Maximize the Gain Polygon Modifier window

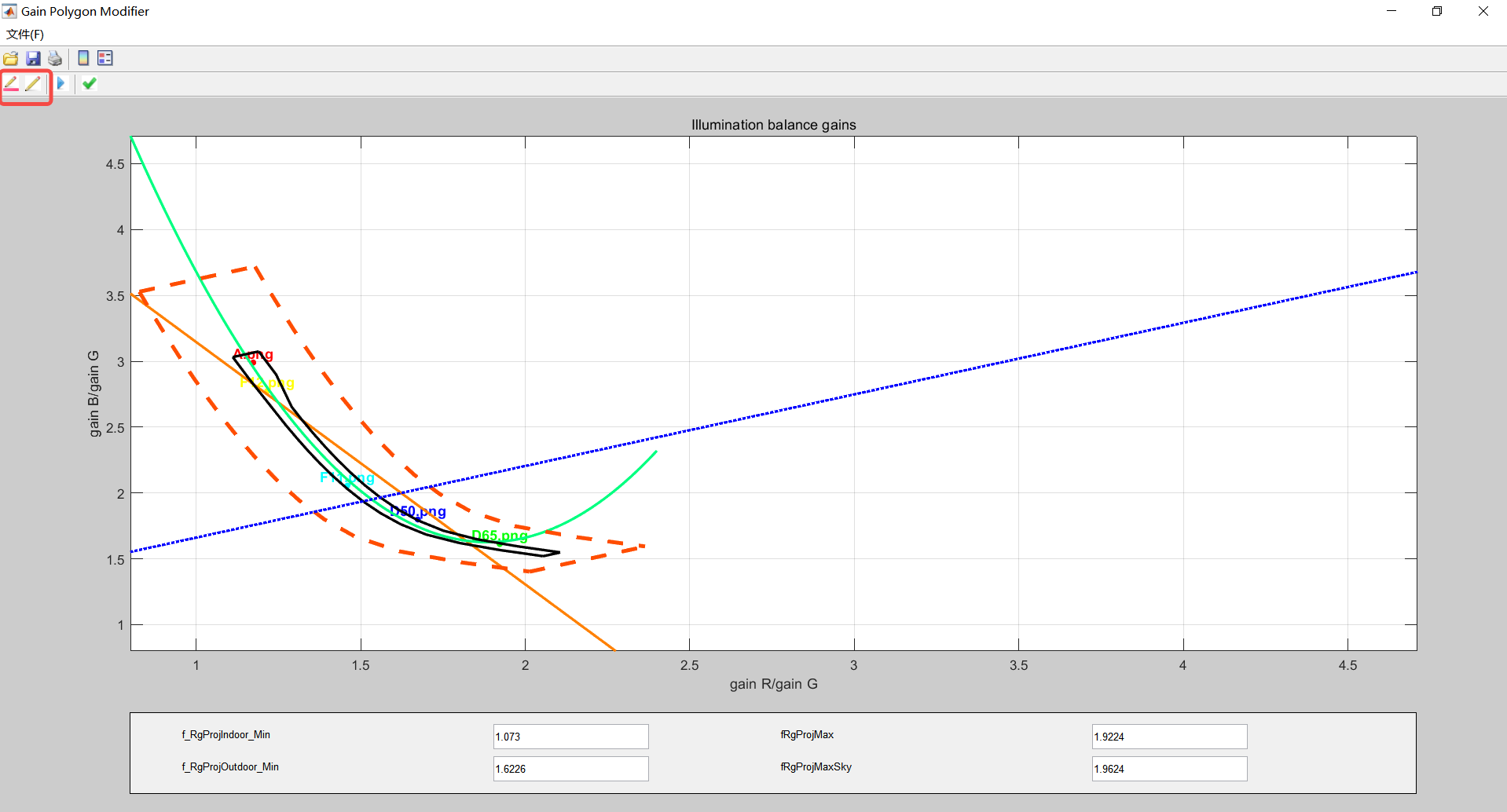tap(1437, 11)
